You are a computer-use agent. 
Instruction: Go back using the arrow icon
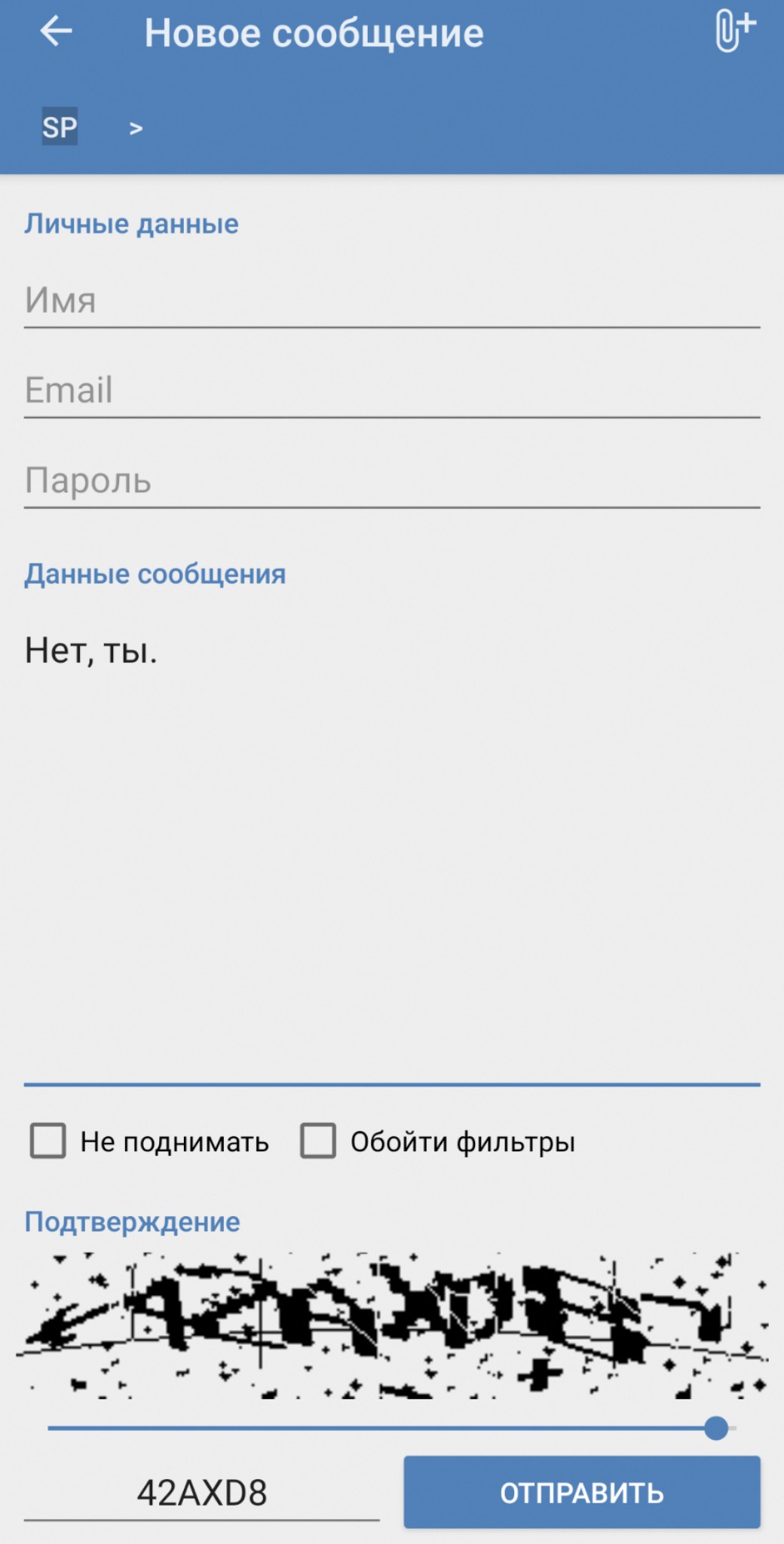pyautogui.click(x=57, y=32)
